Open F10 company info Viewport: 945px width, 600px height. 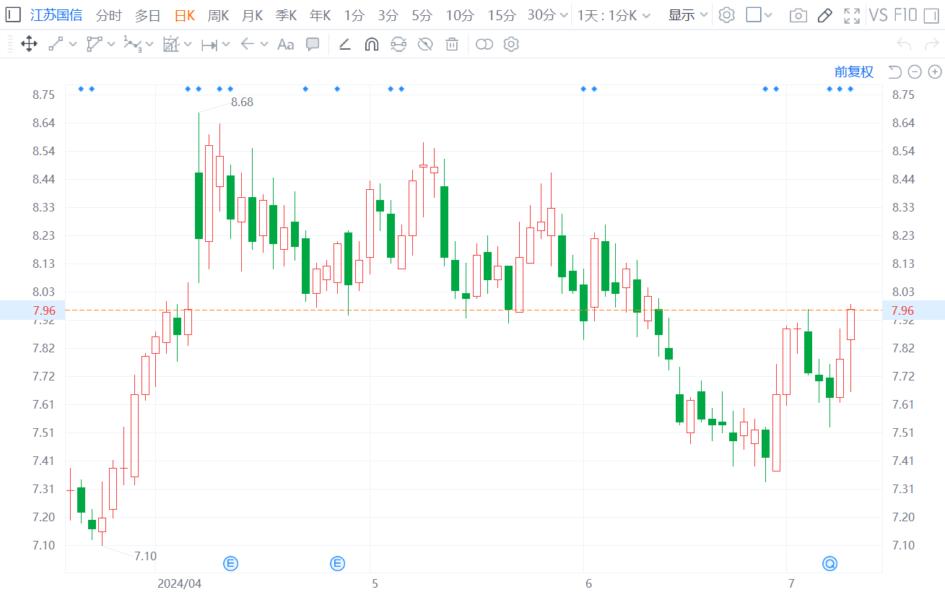point(905,15)
